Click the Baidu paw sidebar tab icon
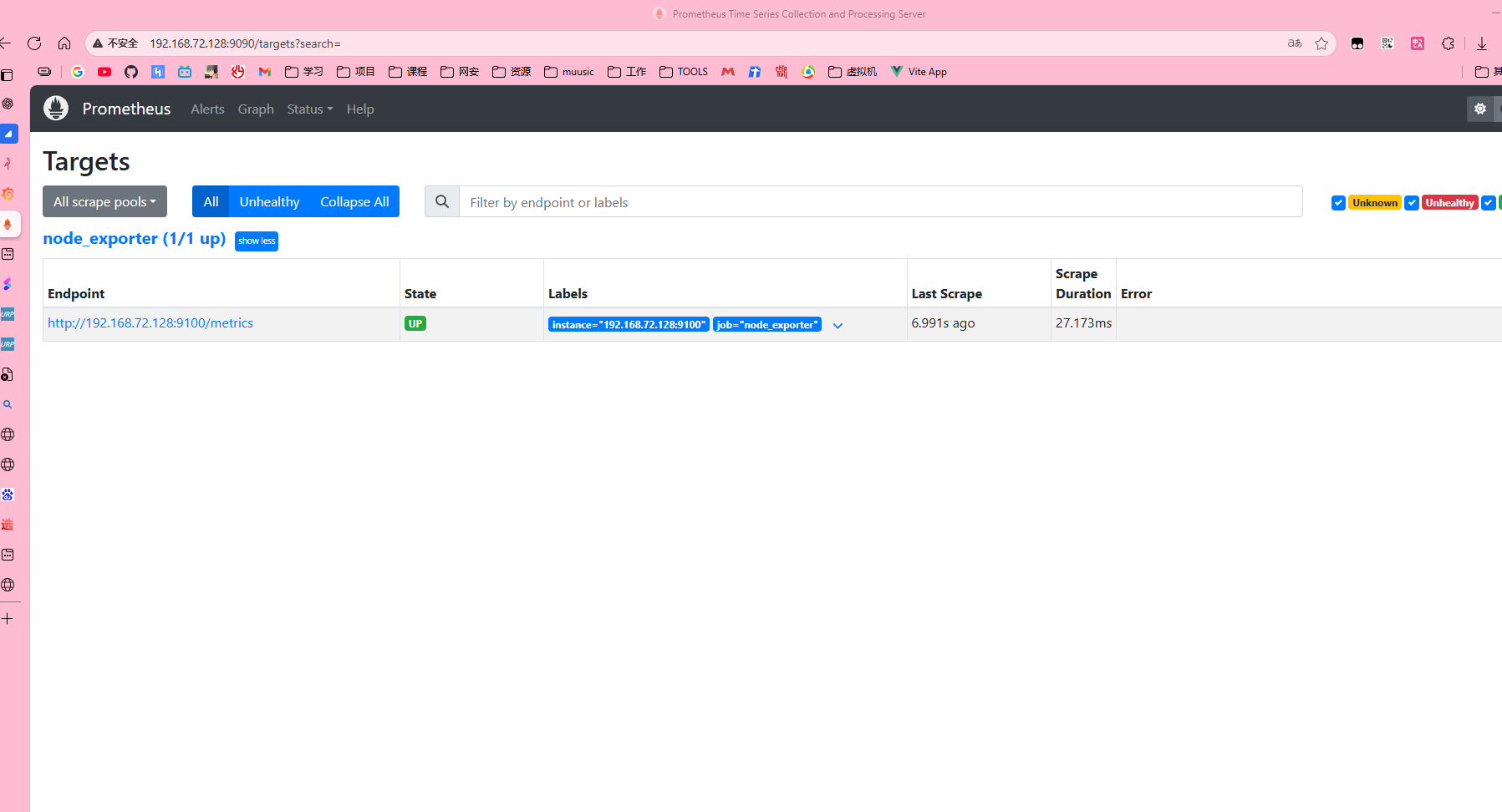 pyautogui.click(x=8, y=495)
